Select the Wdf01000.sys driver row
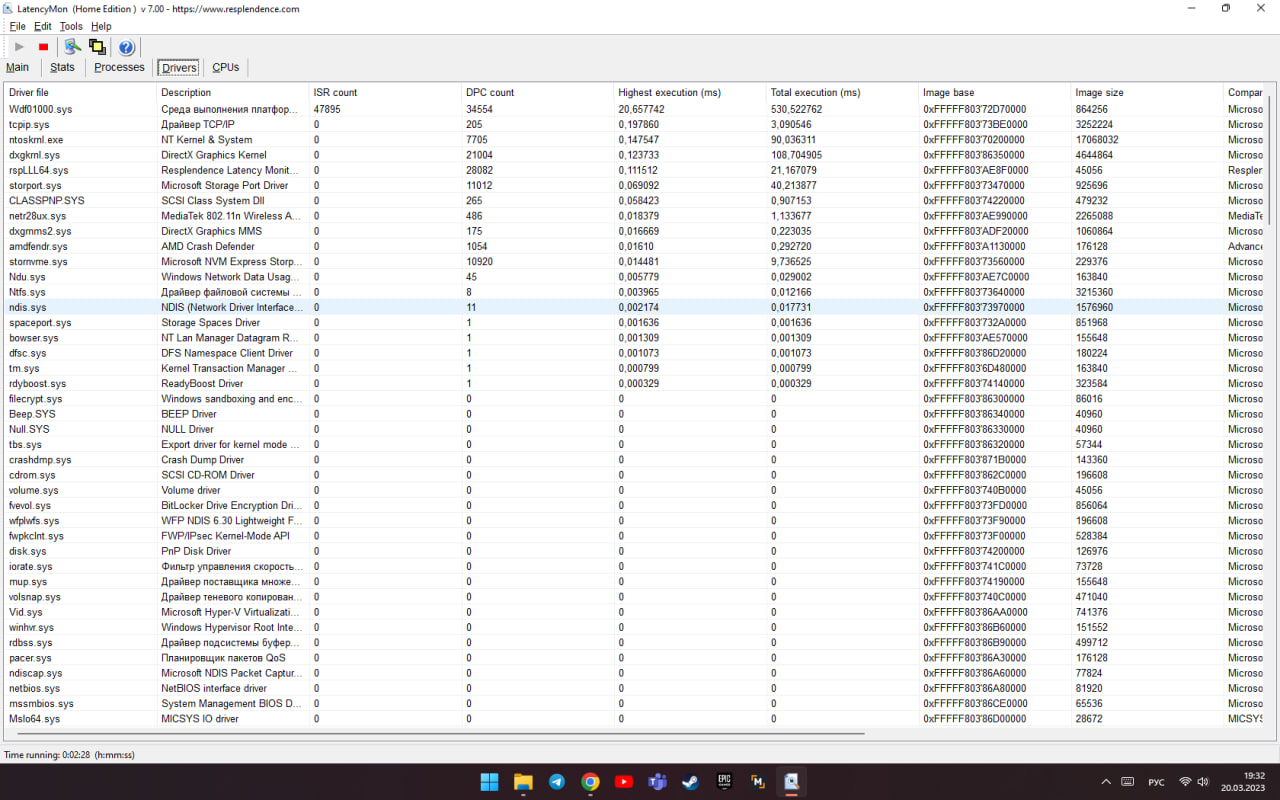This screenshot has height=800, width=1280. tap(633, 109)
